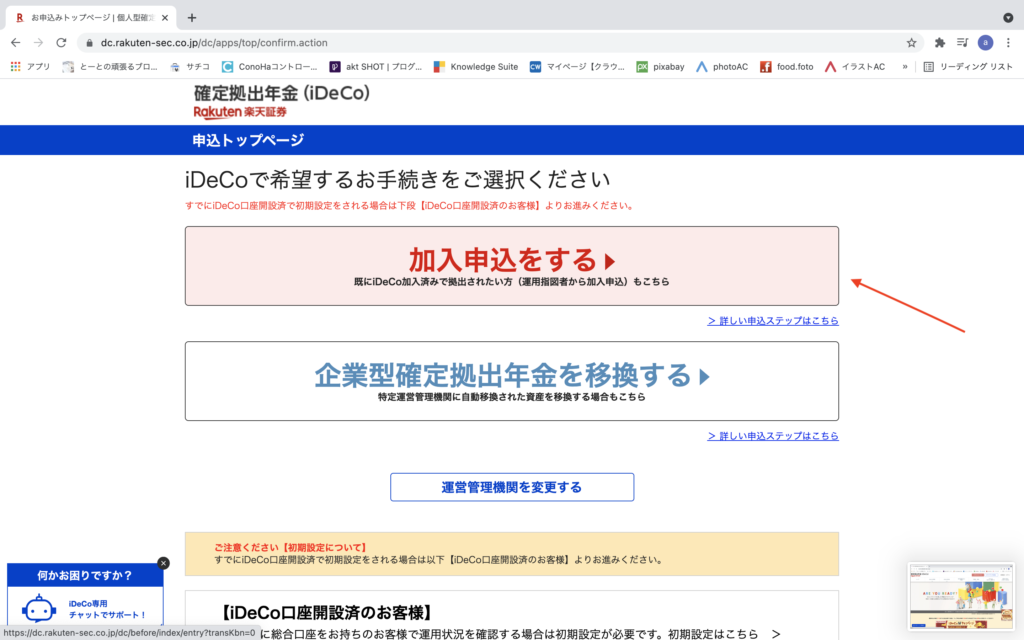Open the Chrome three-dot menu
This screenshot has height=640, width=1024.
(1008, 43)
